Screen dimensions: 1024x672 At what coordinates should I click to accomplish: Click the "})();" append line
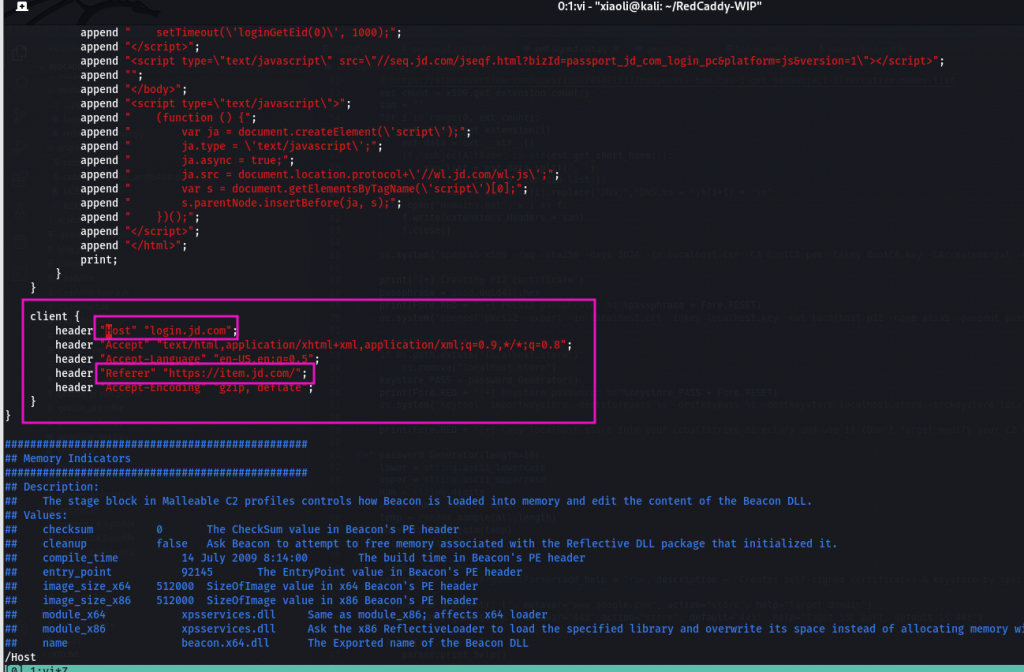pyautogui.click(x=140, y=217)
